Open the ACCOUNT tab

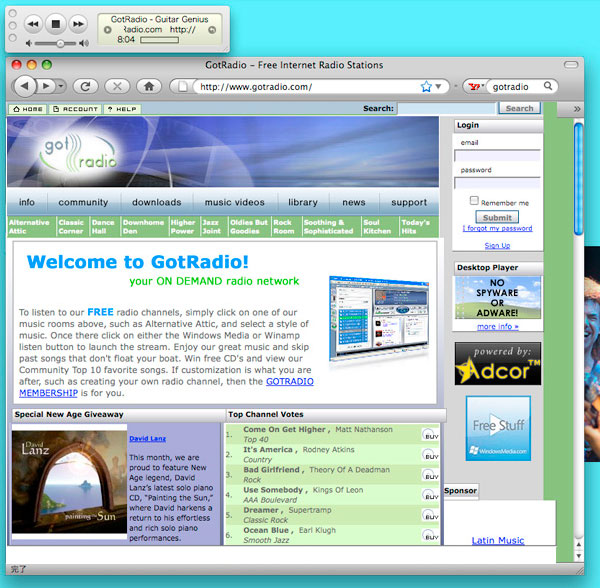[75, 109]
